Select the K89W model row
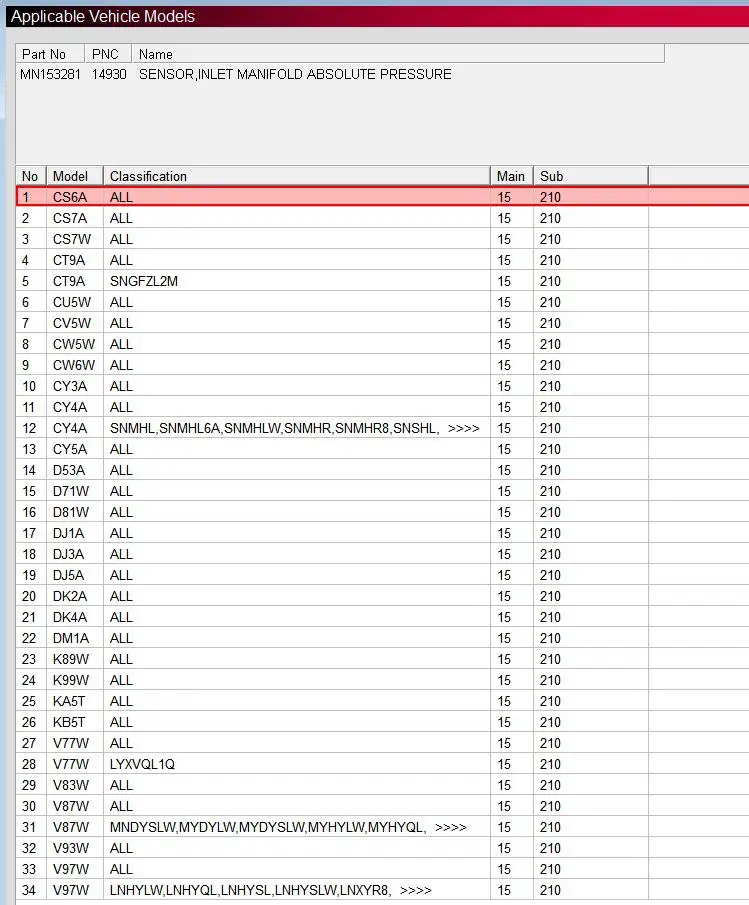749x905 pixels. click(383, 659)
